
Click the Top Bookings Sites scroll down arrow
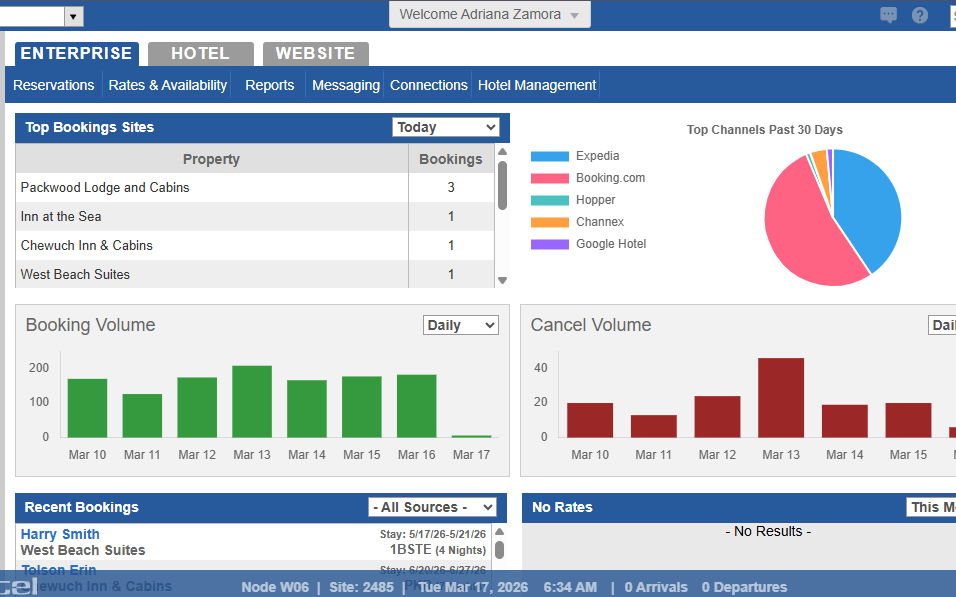pos(502,281)
